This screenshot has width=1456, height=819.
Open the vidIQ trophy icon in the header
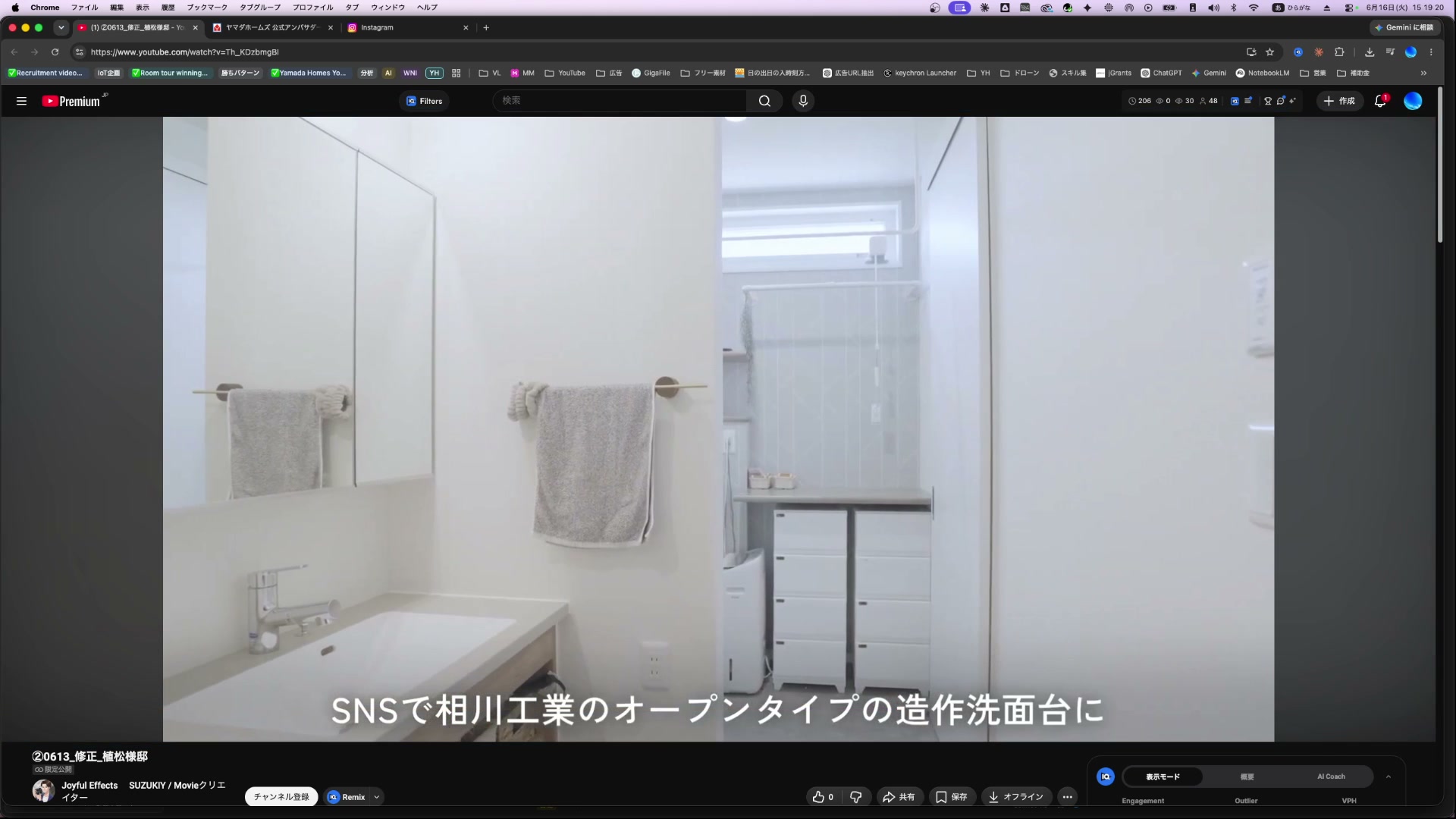pos(1268,101)
